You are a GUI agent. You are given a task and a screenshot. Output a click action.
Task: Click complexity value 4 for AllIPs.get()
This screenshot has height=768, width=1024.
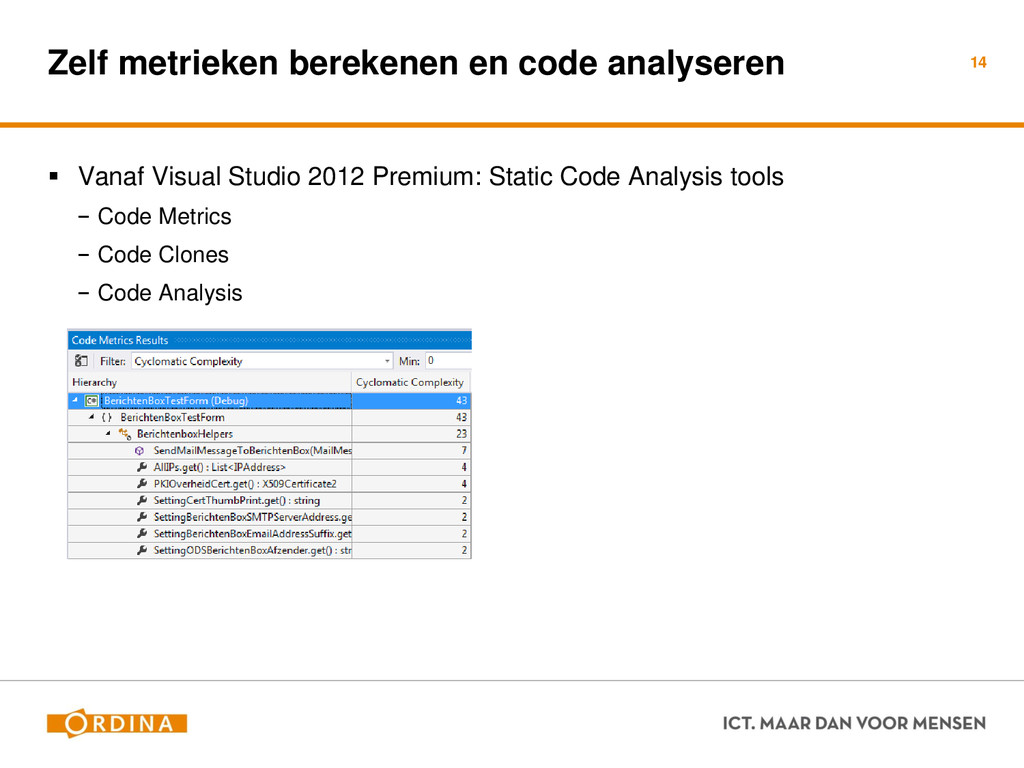tap(464, 467)
